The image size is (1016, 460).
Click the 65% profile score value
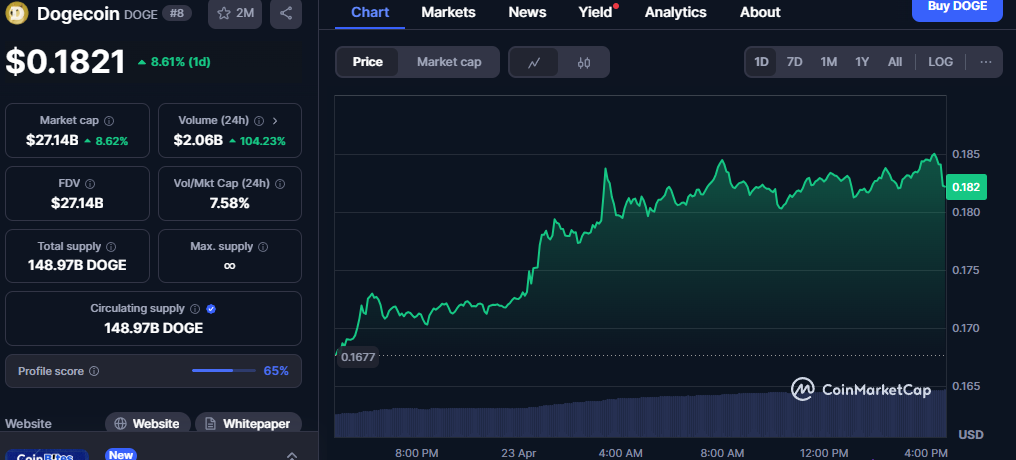click(276, 371)
